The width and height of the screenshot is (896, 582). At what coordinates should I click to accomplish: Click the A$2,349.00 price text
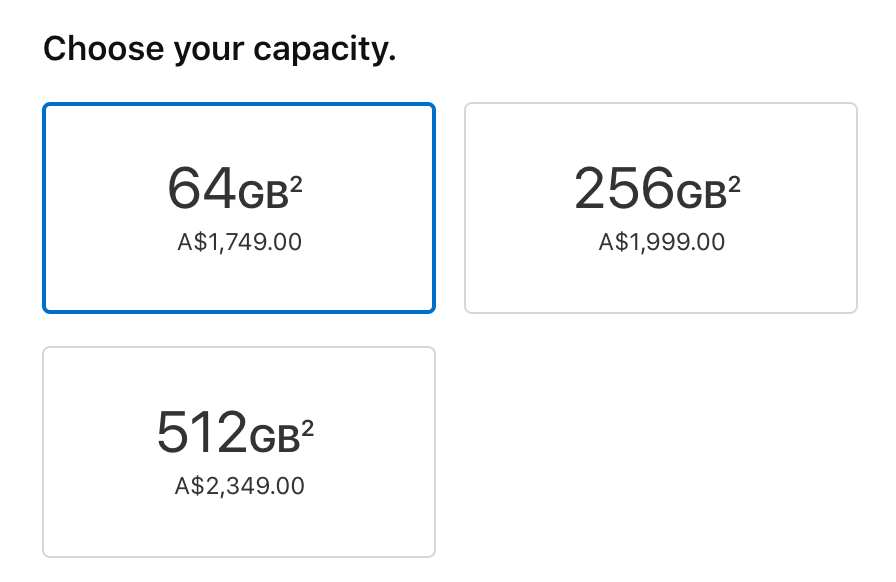(239, 486)
